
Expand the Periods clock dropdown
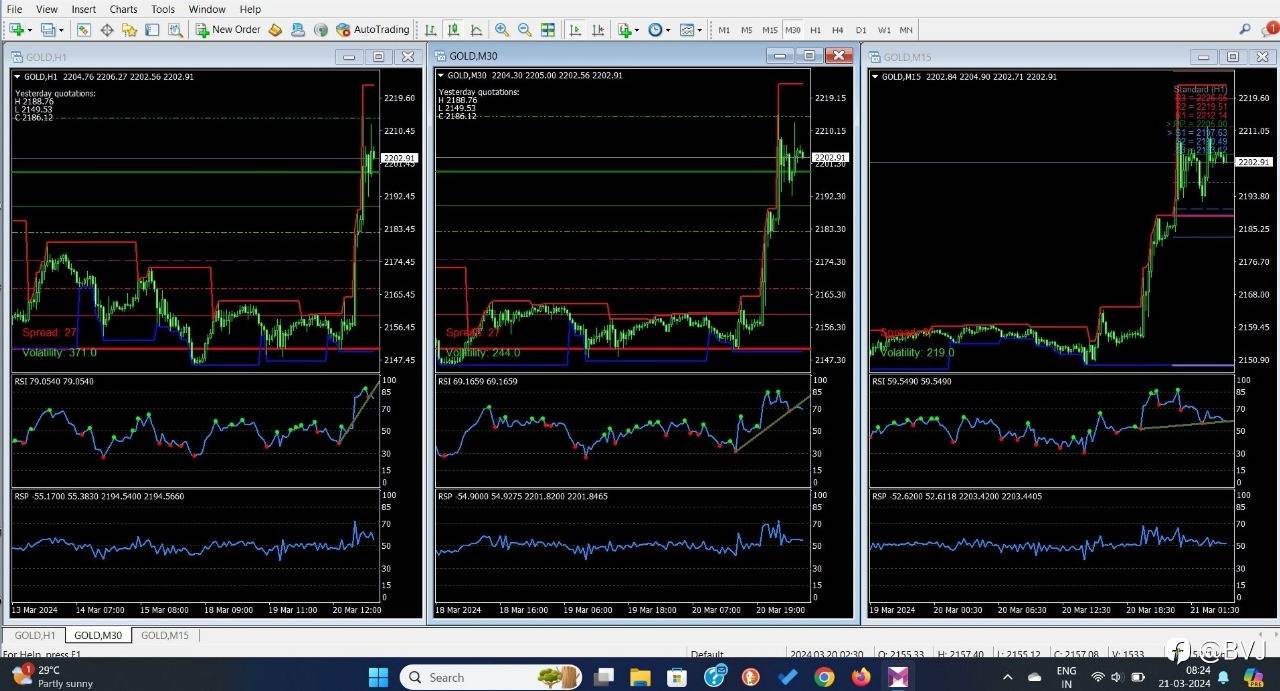click(669, 30)
